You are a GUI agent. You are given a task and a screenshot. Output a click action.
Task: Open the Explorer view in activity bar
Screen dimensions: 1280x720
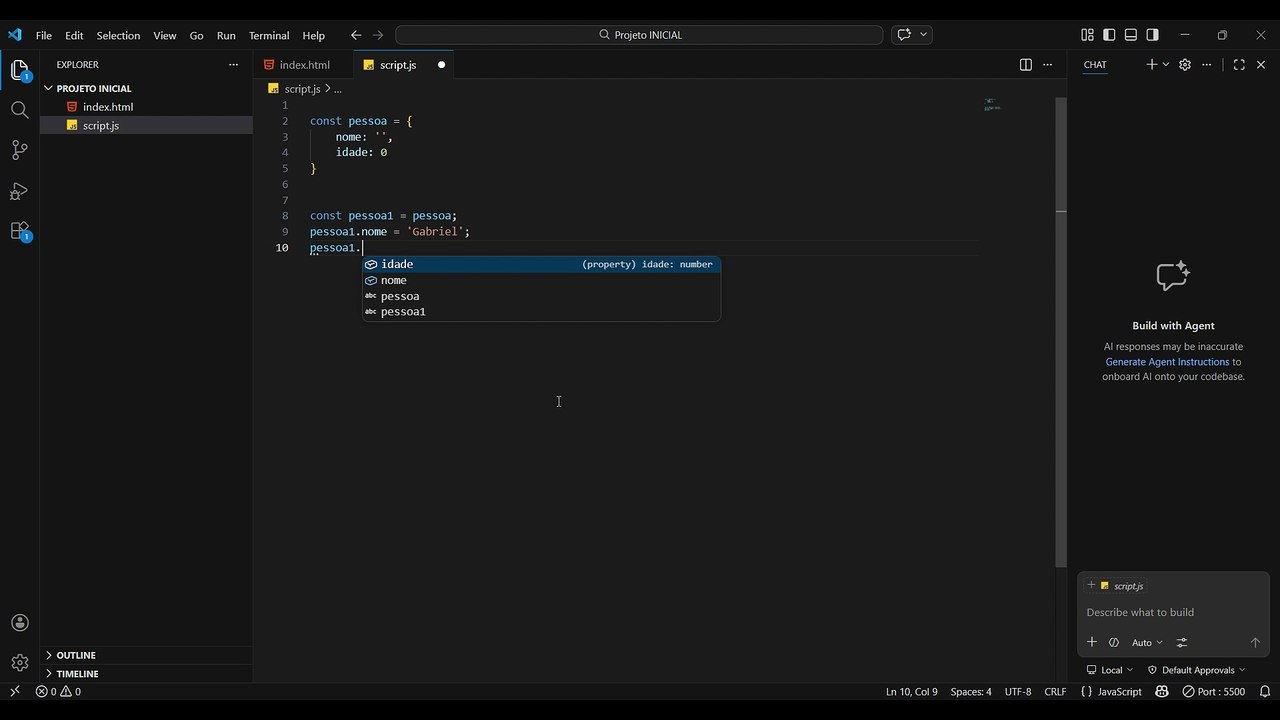point(19,71)
